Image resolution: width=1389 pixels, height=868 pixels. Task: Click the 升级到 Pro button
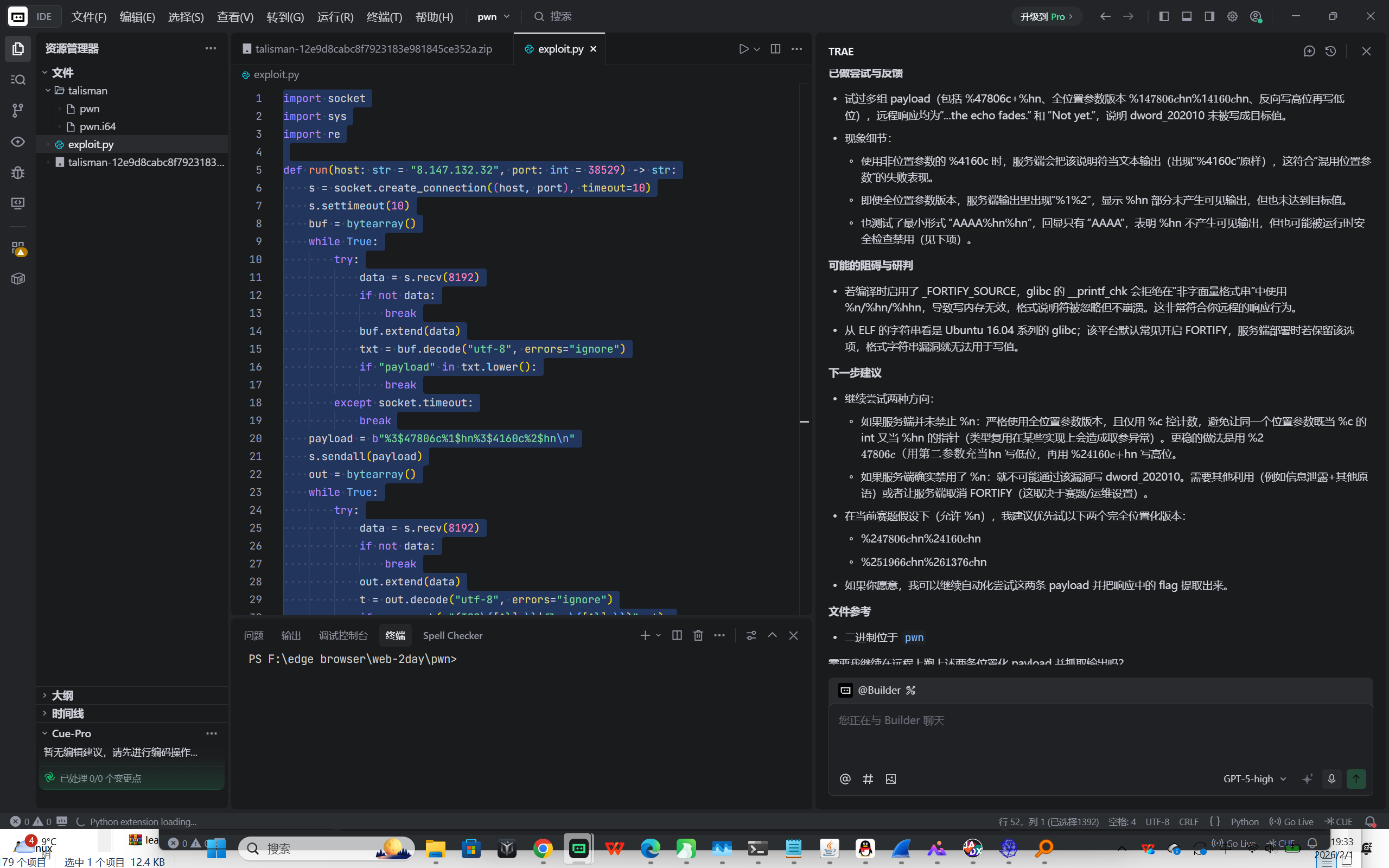[x=1046, y=17]
